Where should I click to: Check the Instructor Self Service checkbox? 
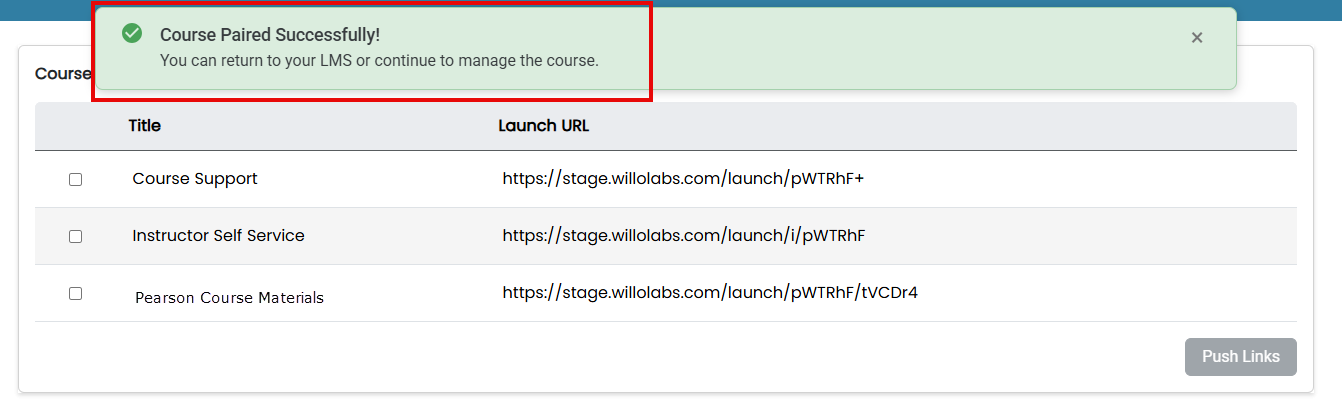click(x=75, y=237)
